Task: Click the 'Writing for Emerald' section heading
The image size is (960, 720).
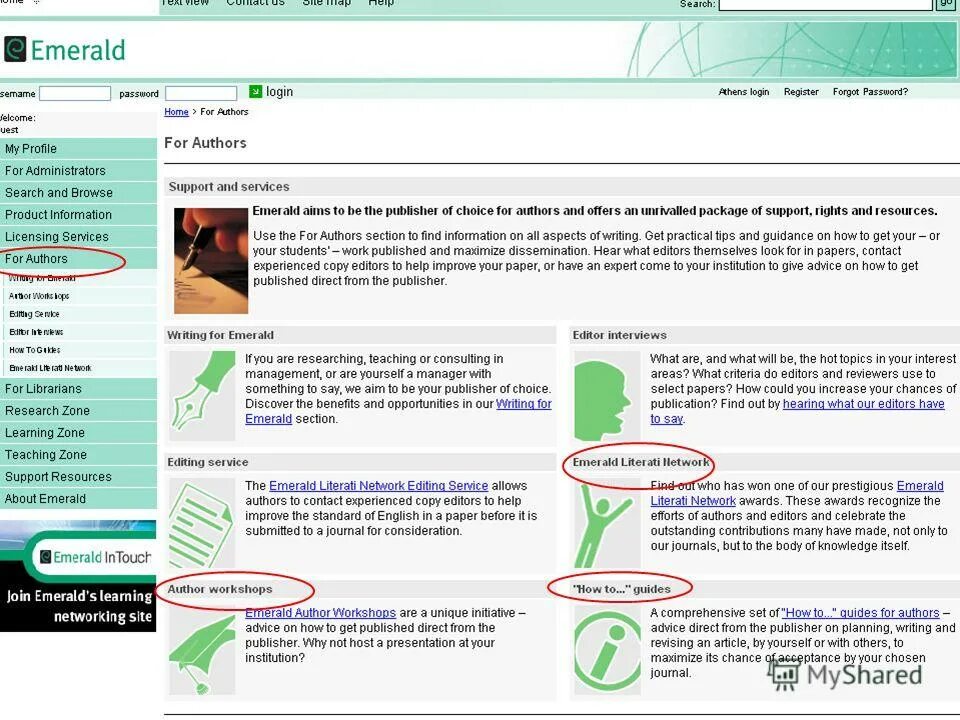Action: coord(220,336)
